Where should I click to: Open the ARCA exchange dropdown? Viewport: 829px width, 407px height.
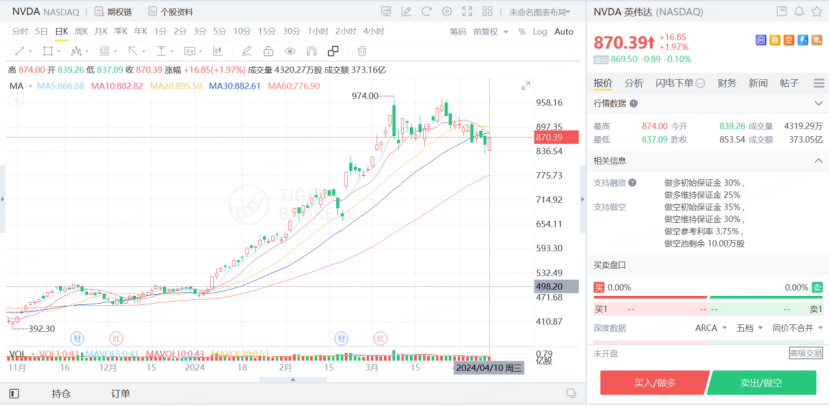(711, 328)
